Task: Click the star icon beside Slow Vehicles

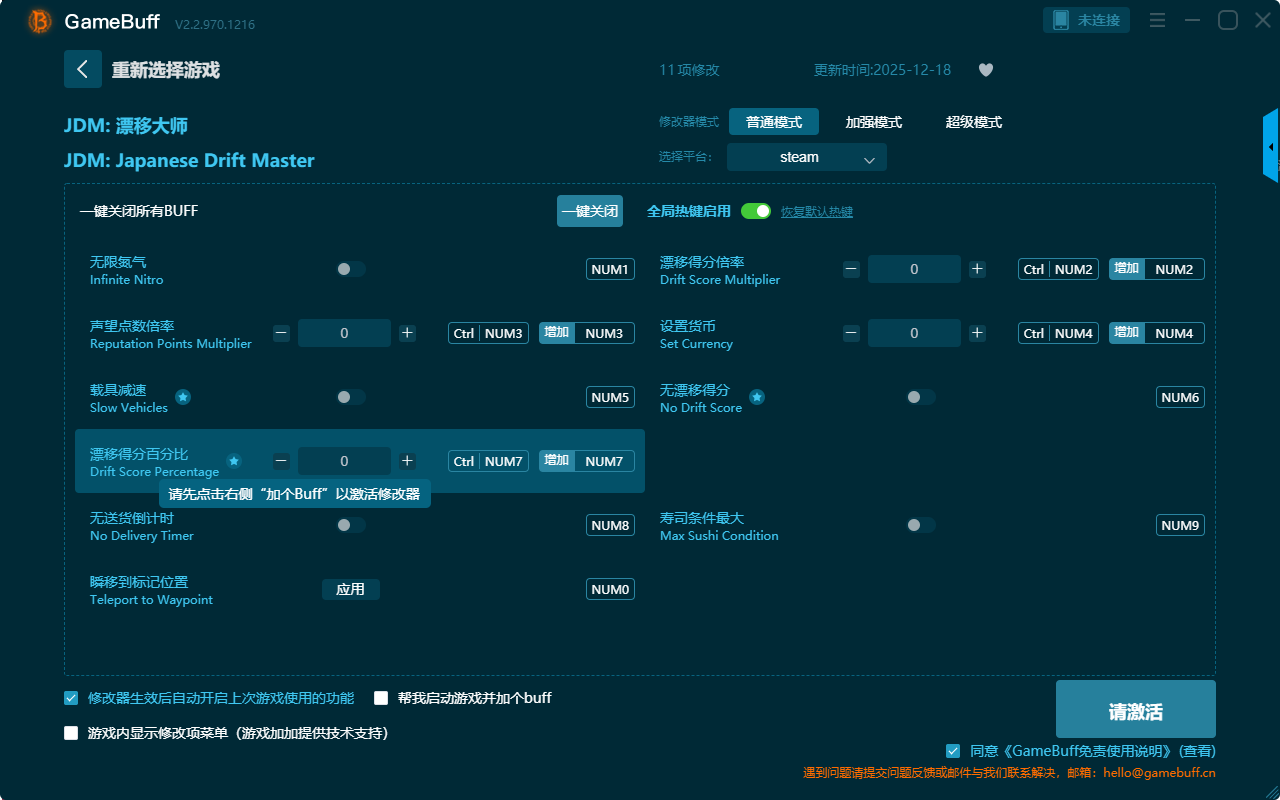Action: [x=183, y=397]
